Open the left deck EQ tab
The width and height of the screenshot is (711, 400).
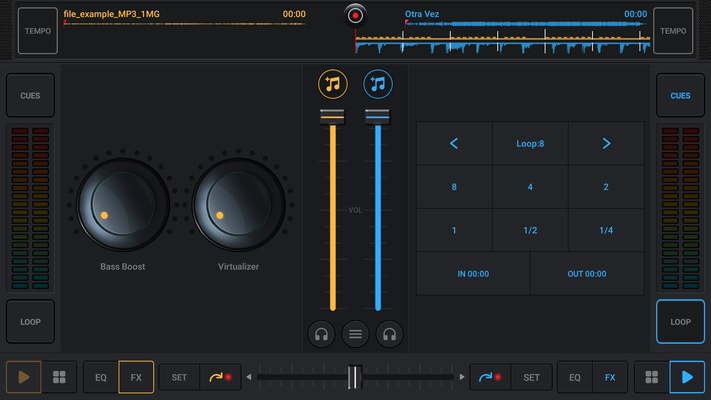tap(101, 377)
